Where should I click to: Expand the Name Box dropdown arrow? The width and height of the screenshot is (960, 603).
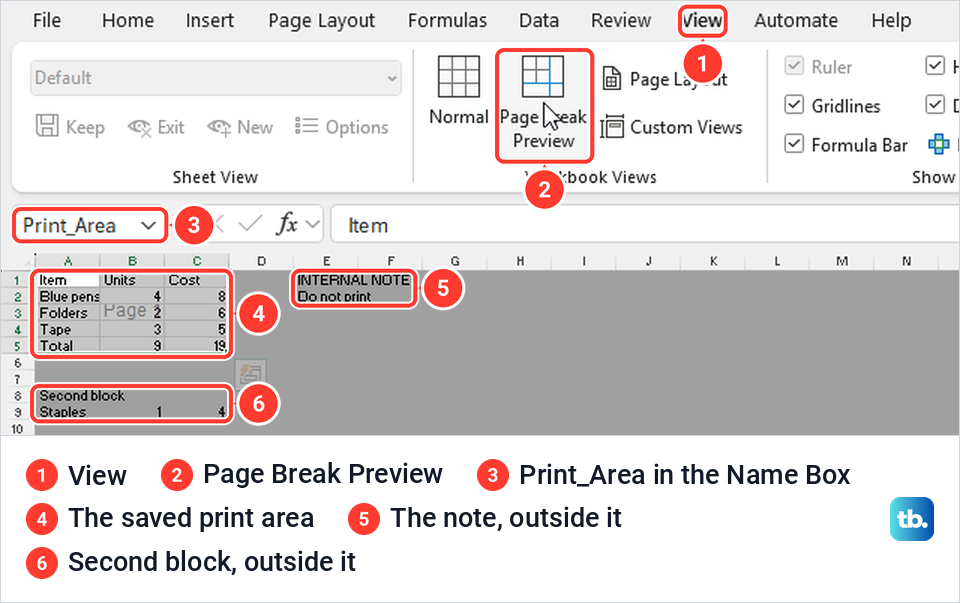pos(148,225)
